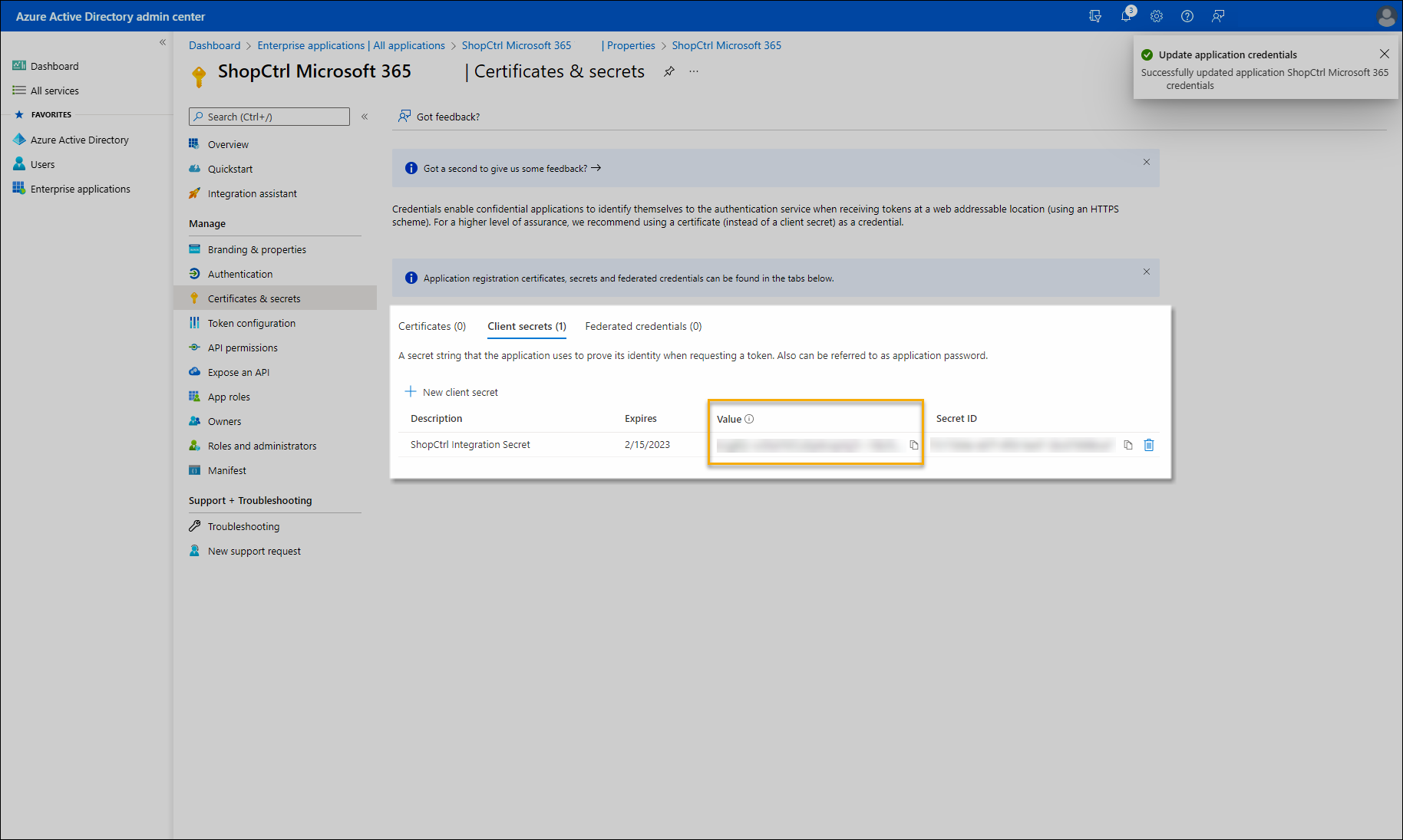Open Integration assistant
Viewport: 1403px width, 840px height.
[x=252, y=193]
